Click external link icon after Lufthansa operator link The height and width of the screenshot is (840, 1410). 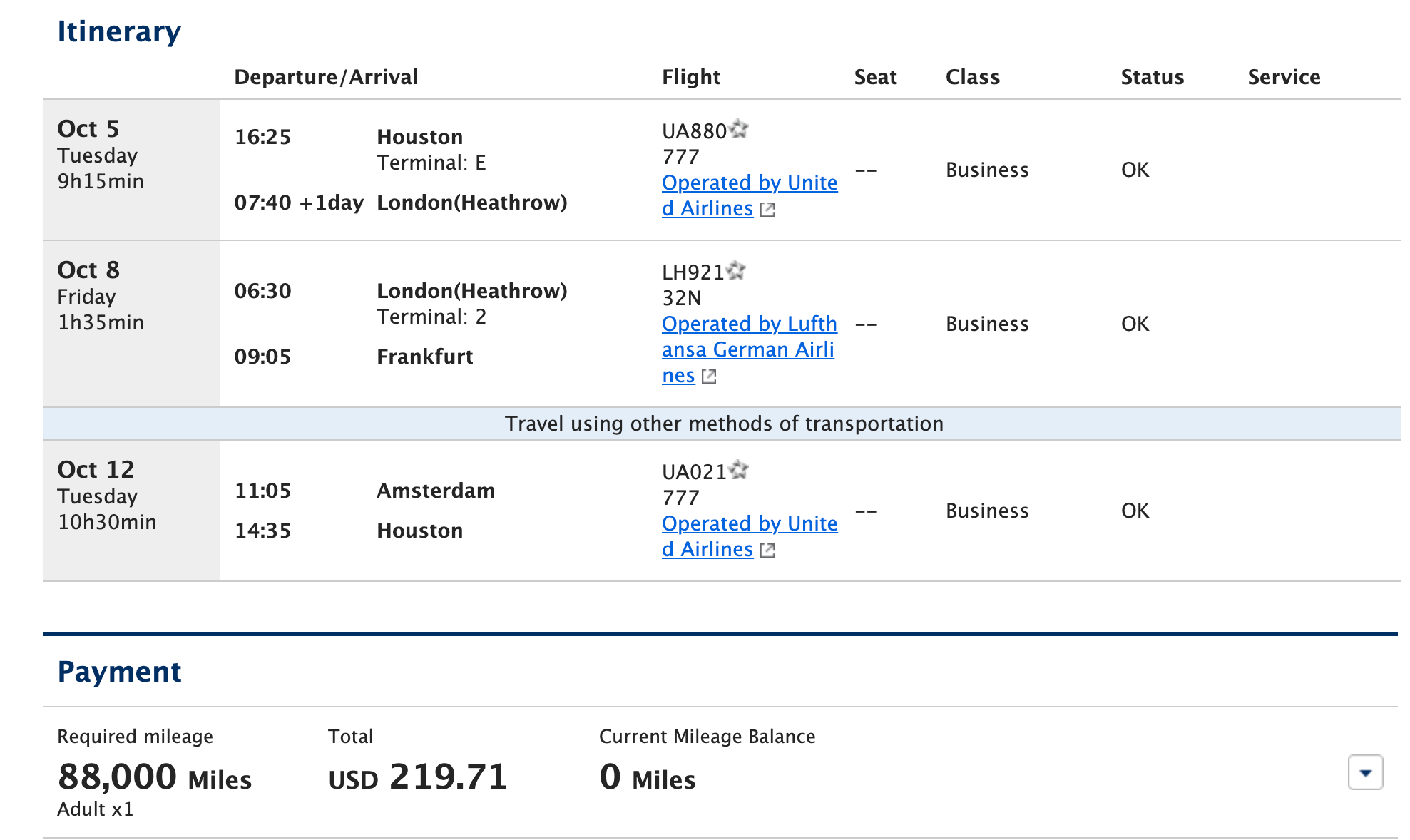click(709, 377)
